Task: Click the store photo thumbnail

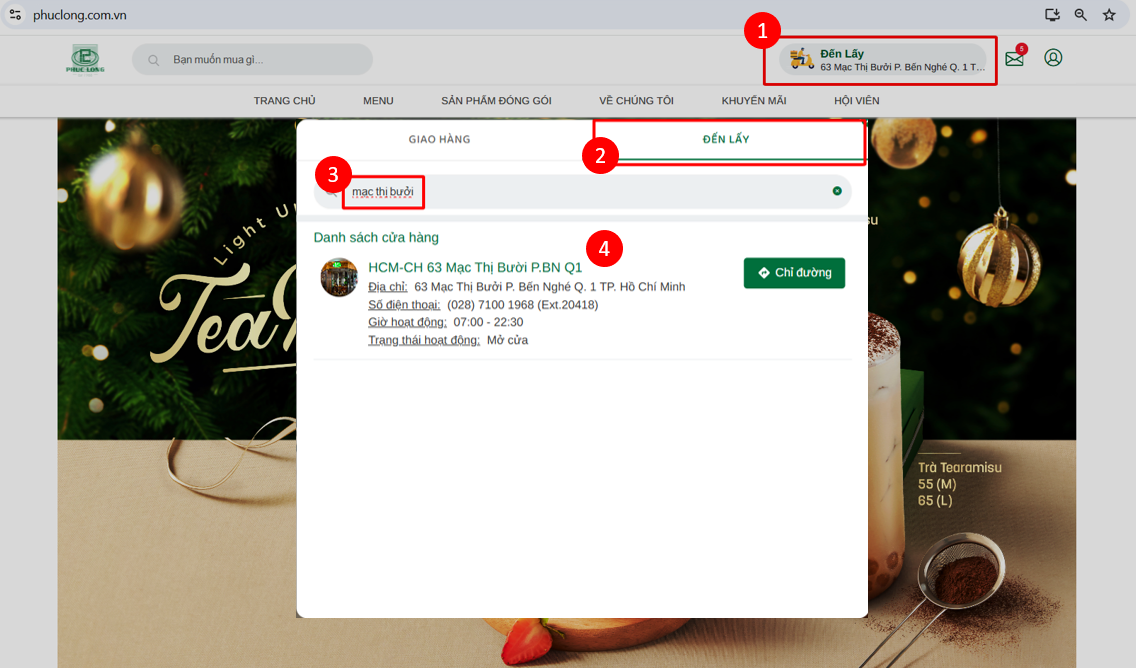Action: point(339,277)
